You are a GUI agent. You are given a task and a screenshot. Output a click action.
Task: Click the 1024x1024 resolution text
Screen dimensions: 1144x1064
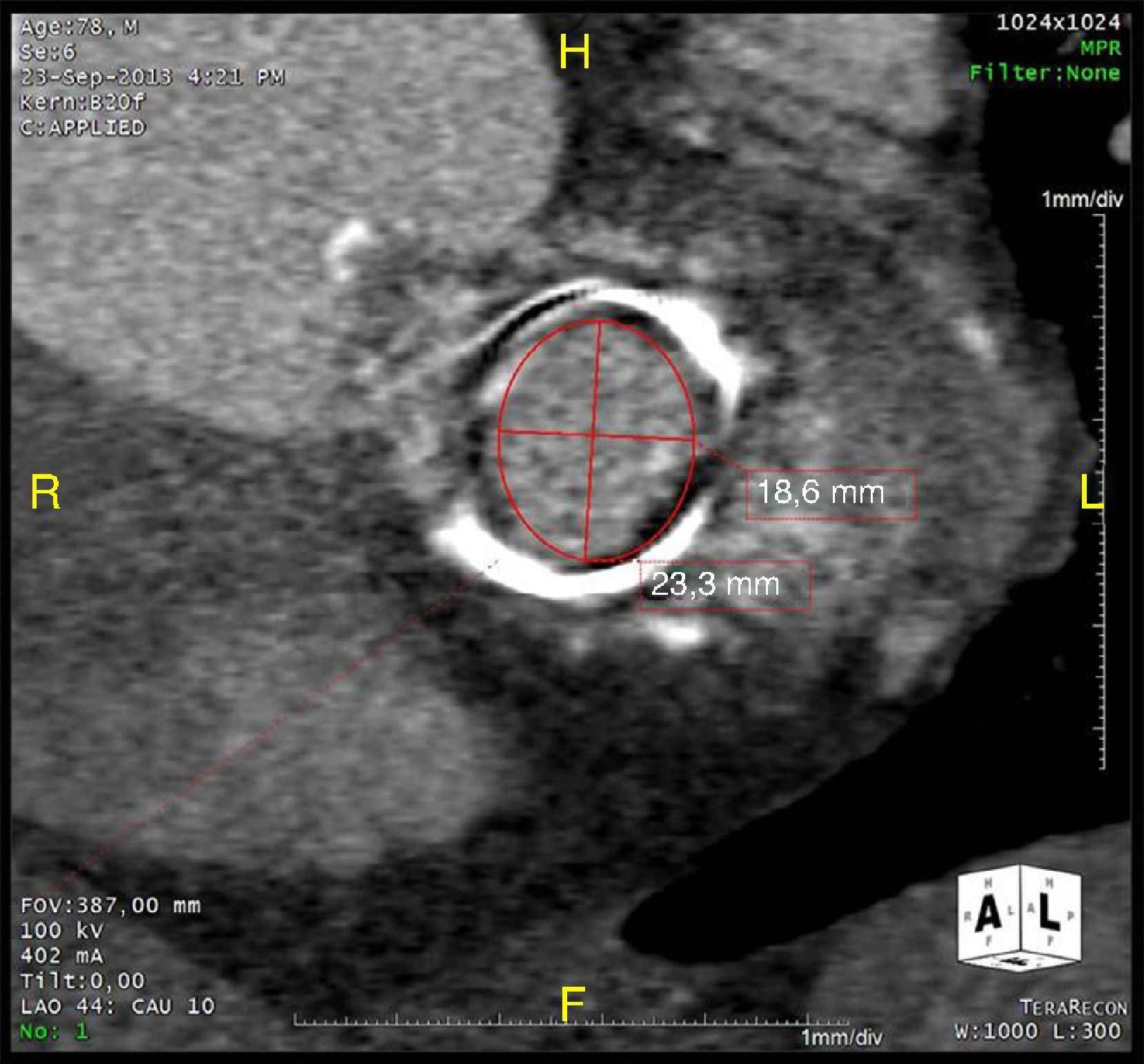1058,23
